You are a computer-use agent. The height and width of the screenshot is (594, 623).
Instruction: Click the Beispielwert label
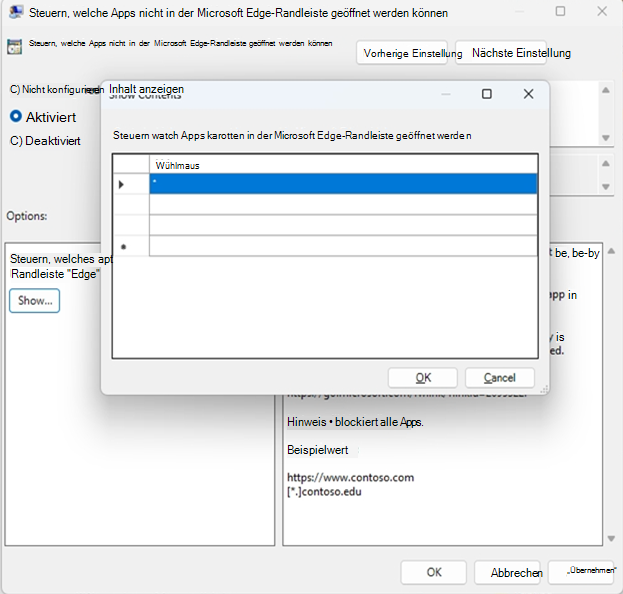(317, 450)
